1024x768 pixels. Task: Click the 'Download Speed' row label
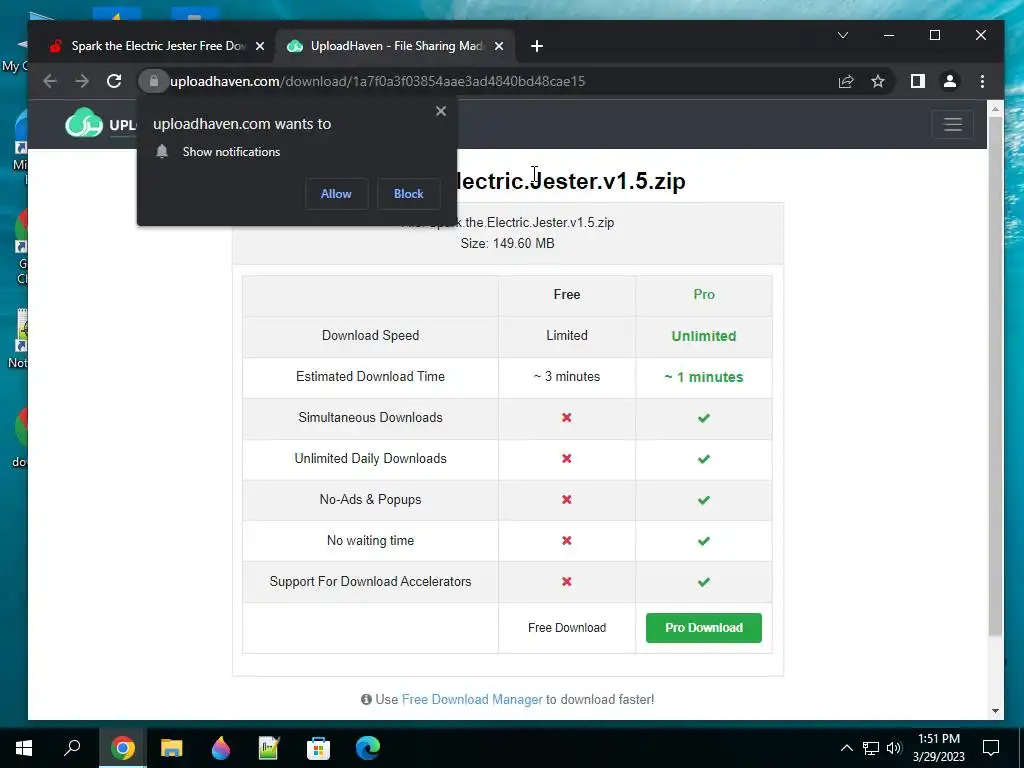[x=370, y=336]
